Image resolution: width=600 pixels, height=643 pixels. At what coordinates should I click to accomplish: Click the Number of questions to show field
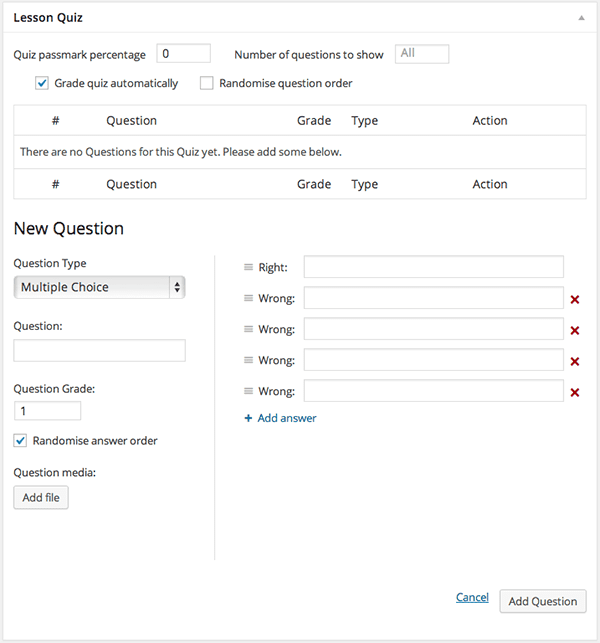[x=422, y=54]
